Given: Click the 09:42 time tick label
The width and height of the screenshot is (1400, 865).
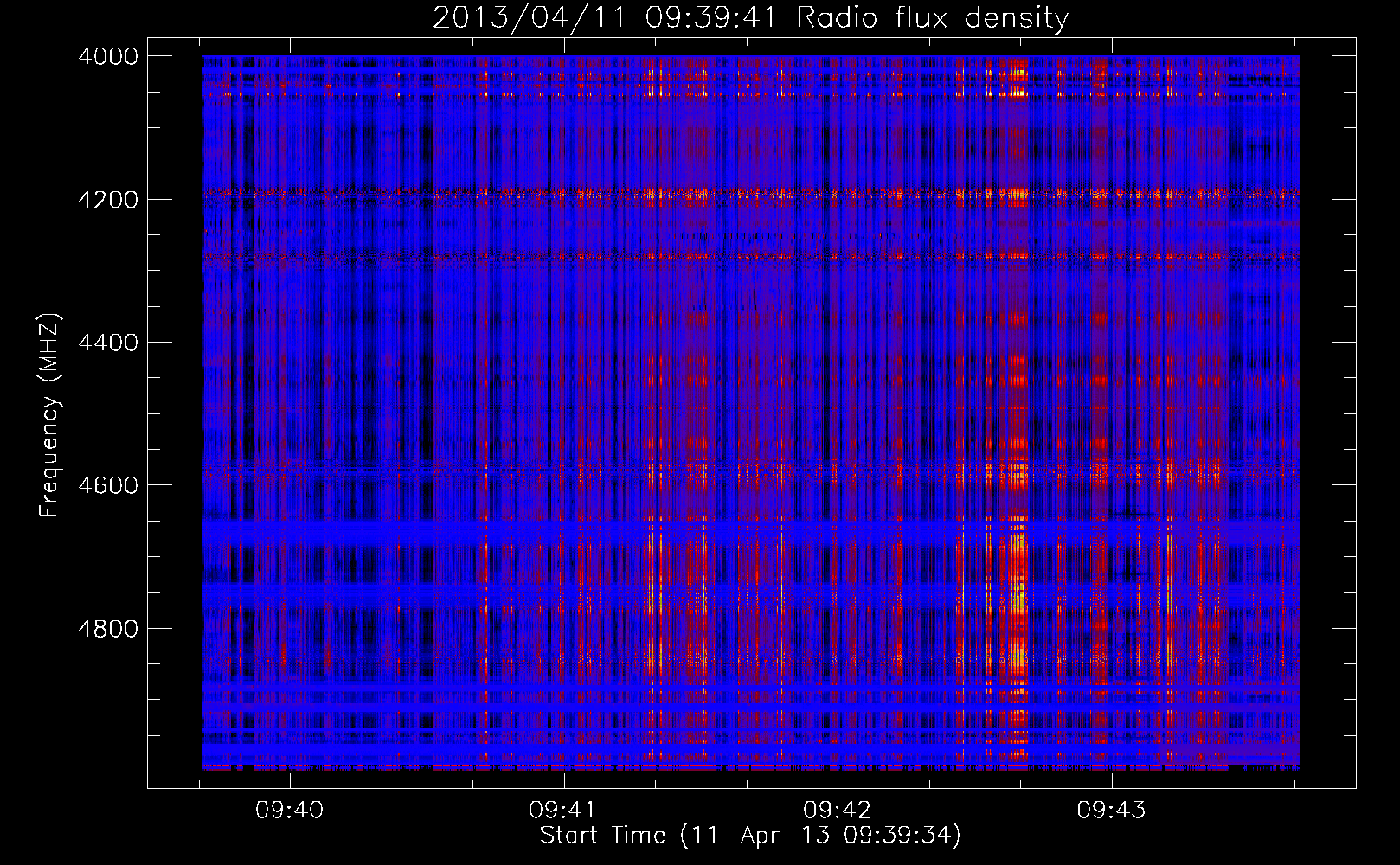Looking at the screenshot, I should (x=837, y=811).
